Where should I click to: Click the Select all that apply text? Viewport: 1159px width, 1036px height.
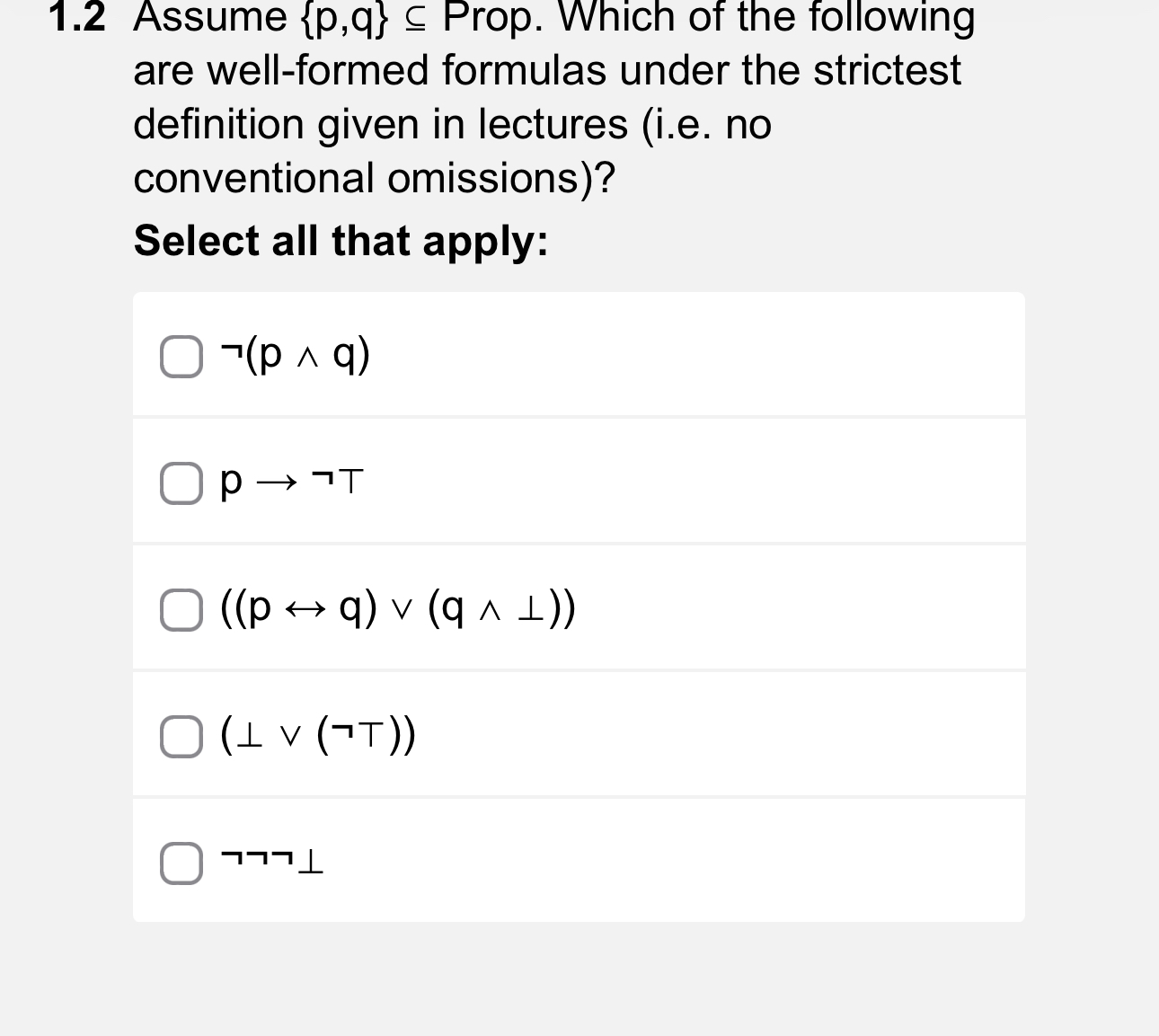tap(339, 241)
